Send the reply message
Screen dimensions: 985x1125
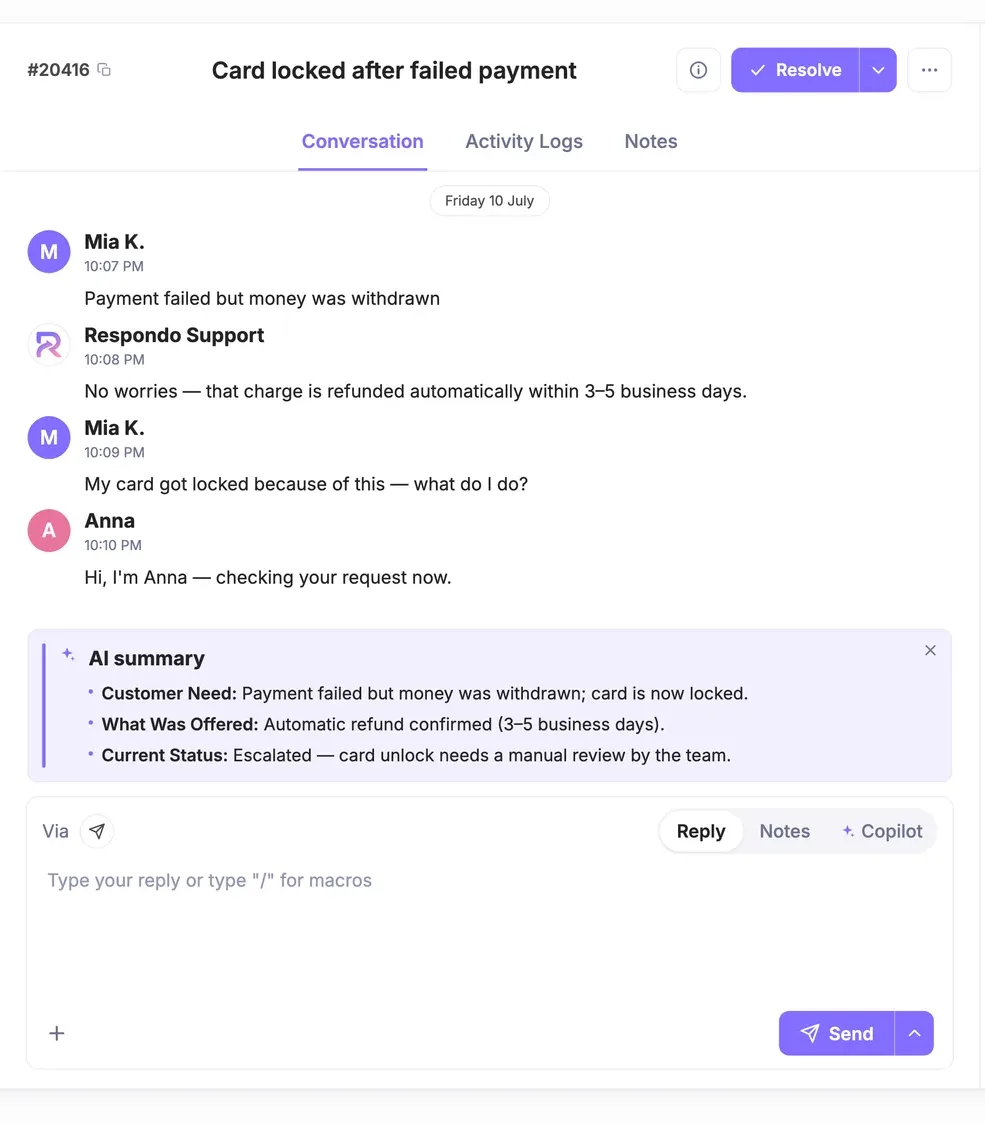836,1033
